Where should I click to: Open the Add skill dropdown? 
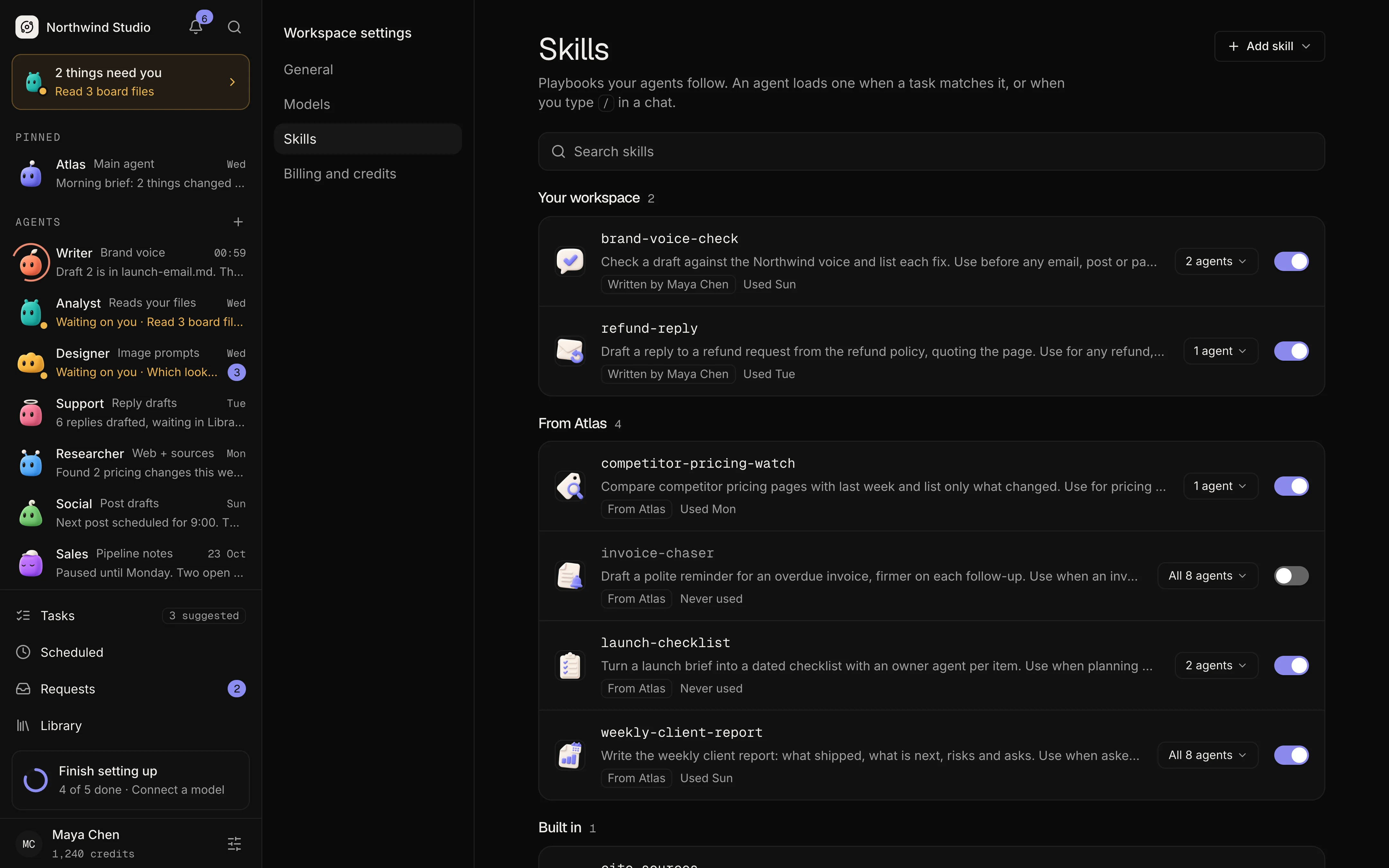pyautogui.click(x=1269, y=46)
